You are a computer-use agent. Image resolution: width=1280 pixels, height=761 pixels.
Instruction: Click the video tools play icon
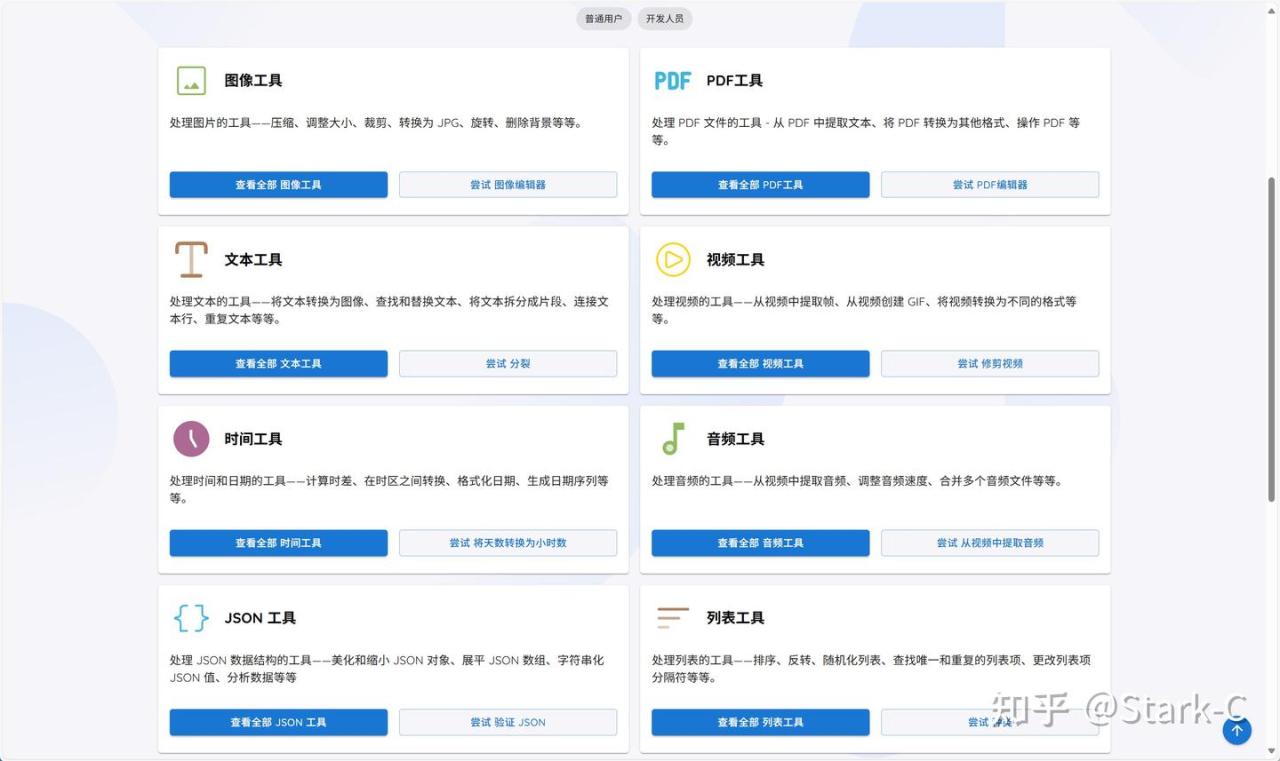coord(673,260)
